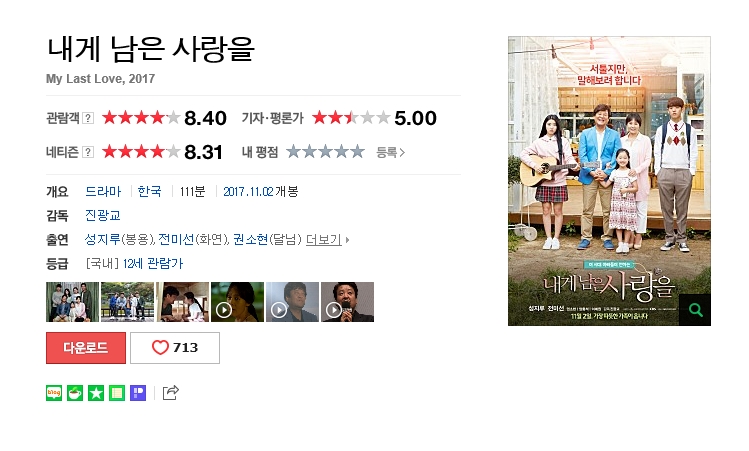Set my rating on 내 평점 stars

325,152
